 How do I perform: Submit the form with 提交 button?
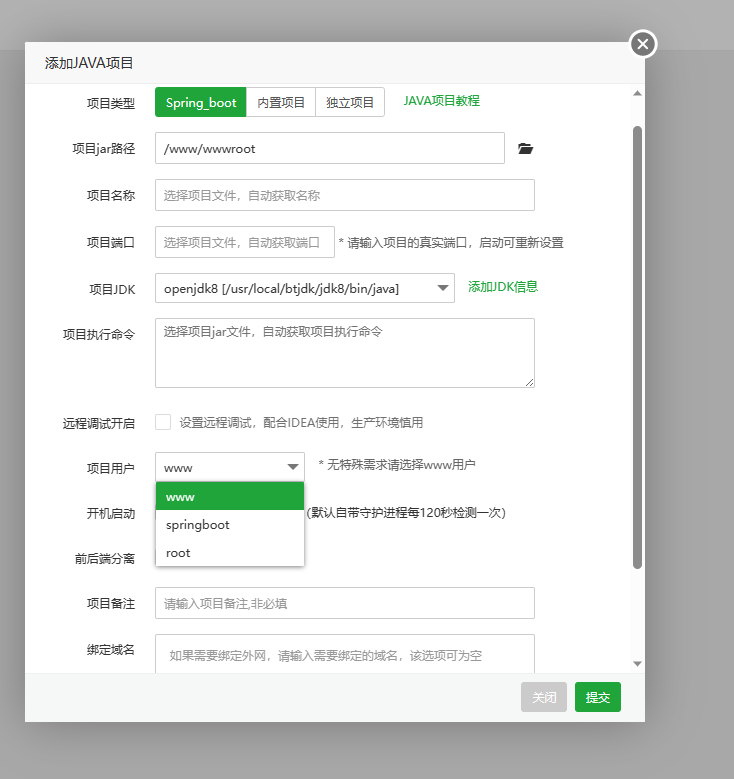click(x=598, y=697)
